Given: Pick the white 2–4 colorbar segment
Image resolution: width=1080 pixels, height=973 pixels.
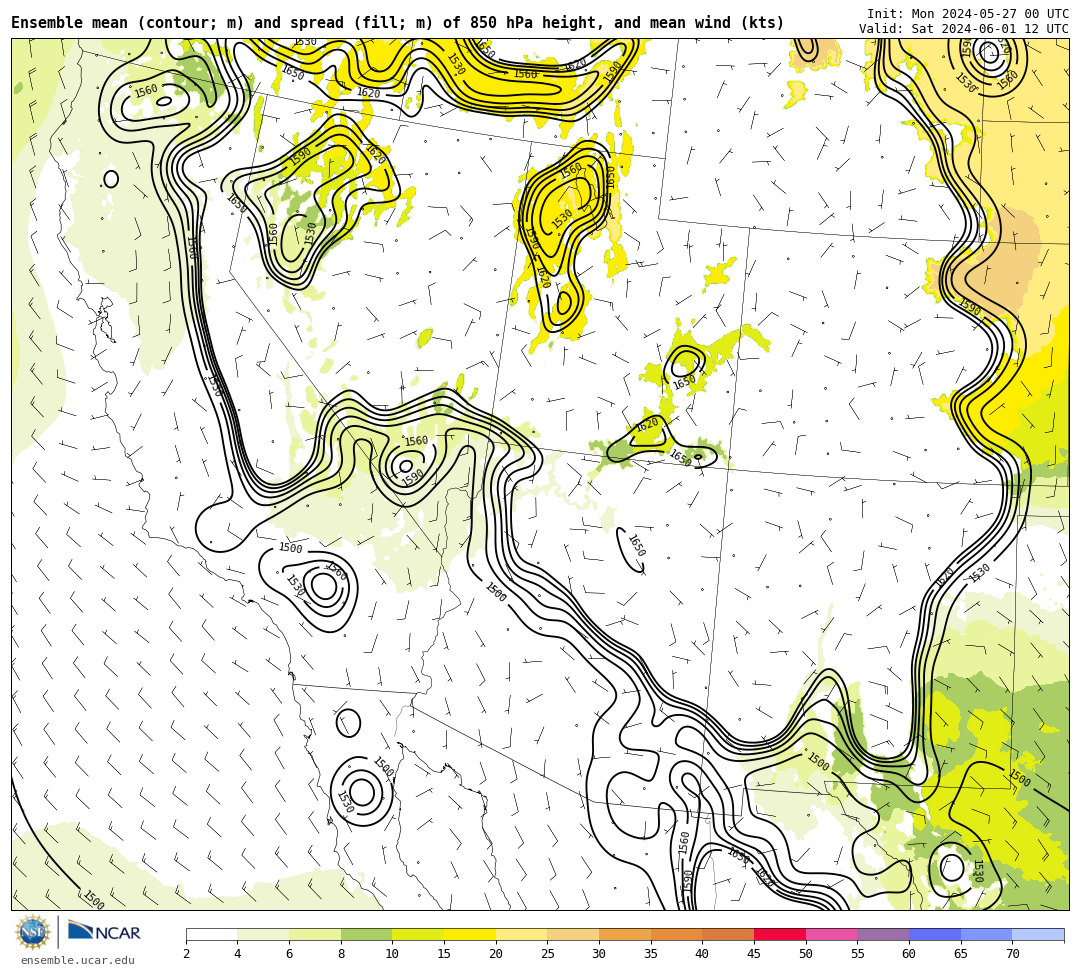Looking at the screenshot, I should (211, 934).
